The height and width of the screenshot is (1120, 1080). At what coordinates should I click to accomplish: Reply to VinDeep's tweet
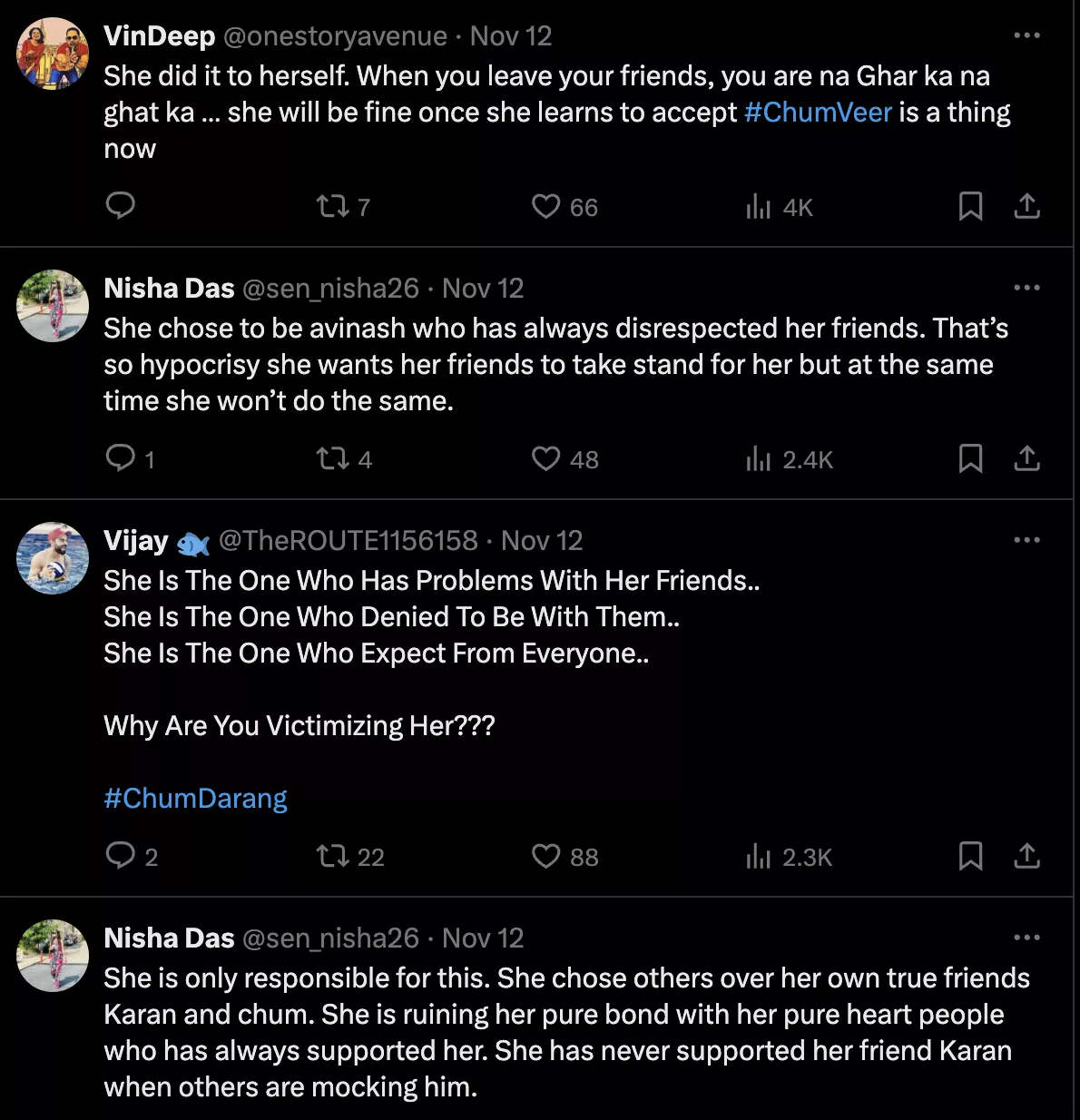click(121, 206)
